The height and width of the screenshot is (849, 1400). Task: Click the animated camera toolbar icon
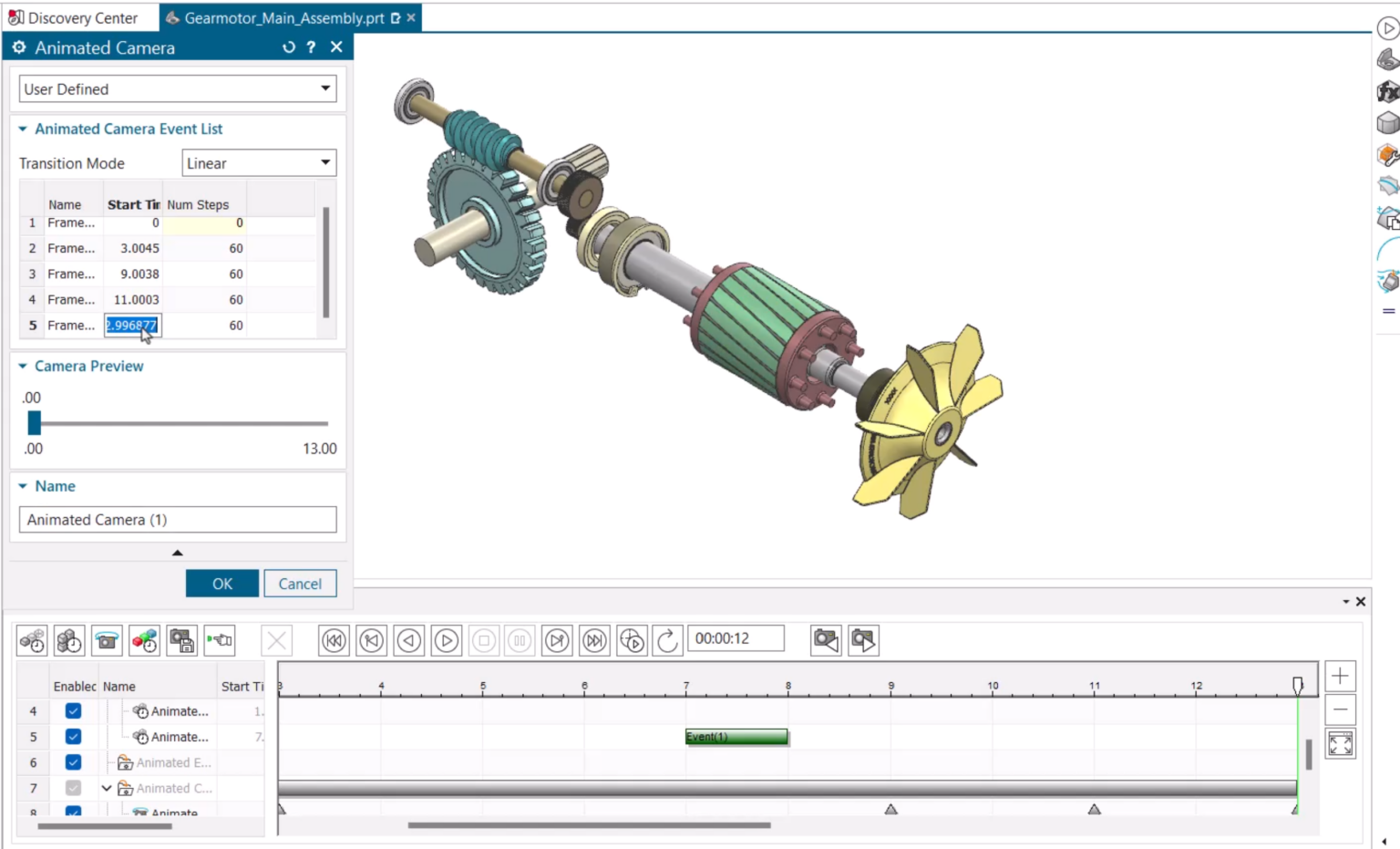(107, 641)
